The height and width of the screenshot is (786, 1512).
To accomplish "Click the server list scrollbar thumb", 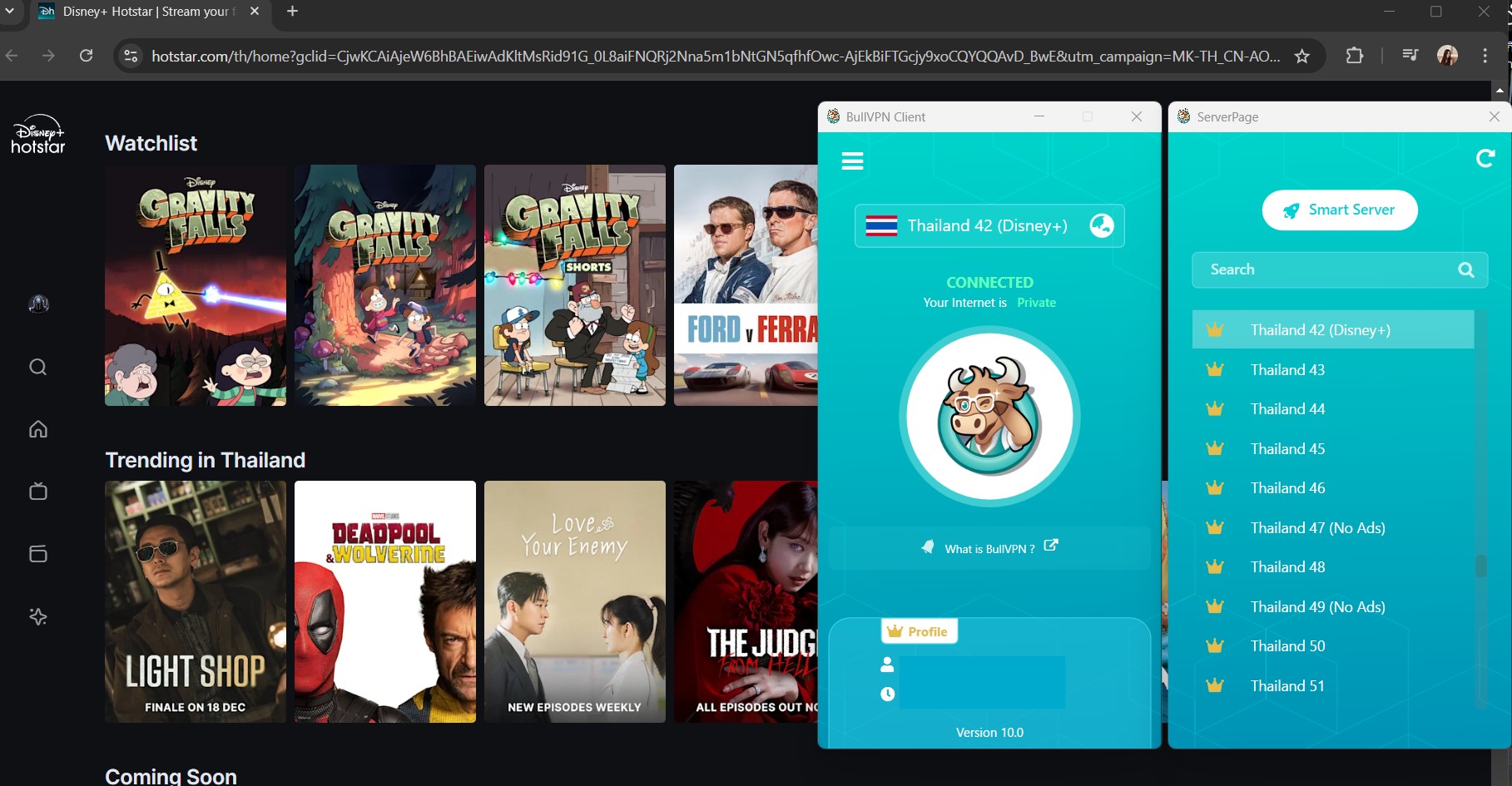I will click(x=1480, y=566).
